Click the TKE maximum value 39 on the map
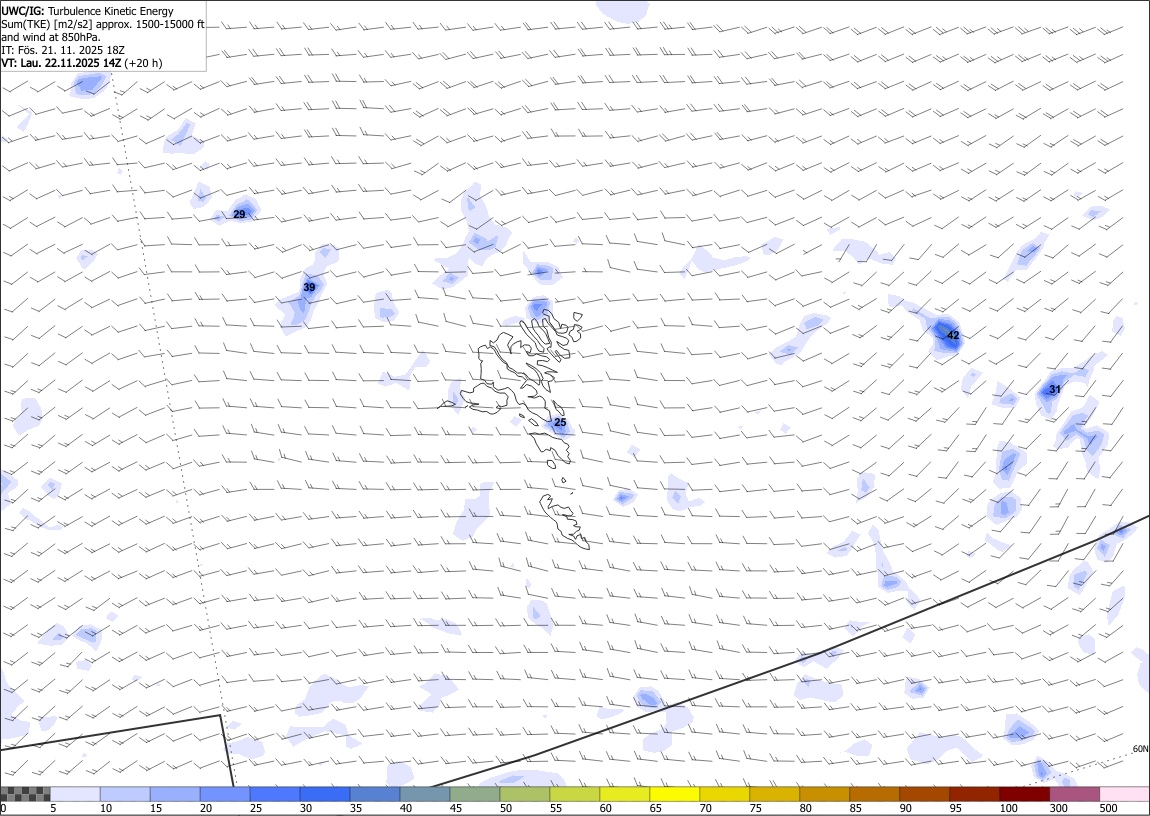Screen dimensions: 1150x816 click(310, 287)
